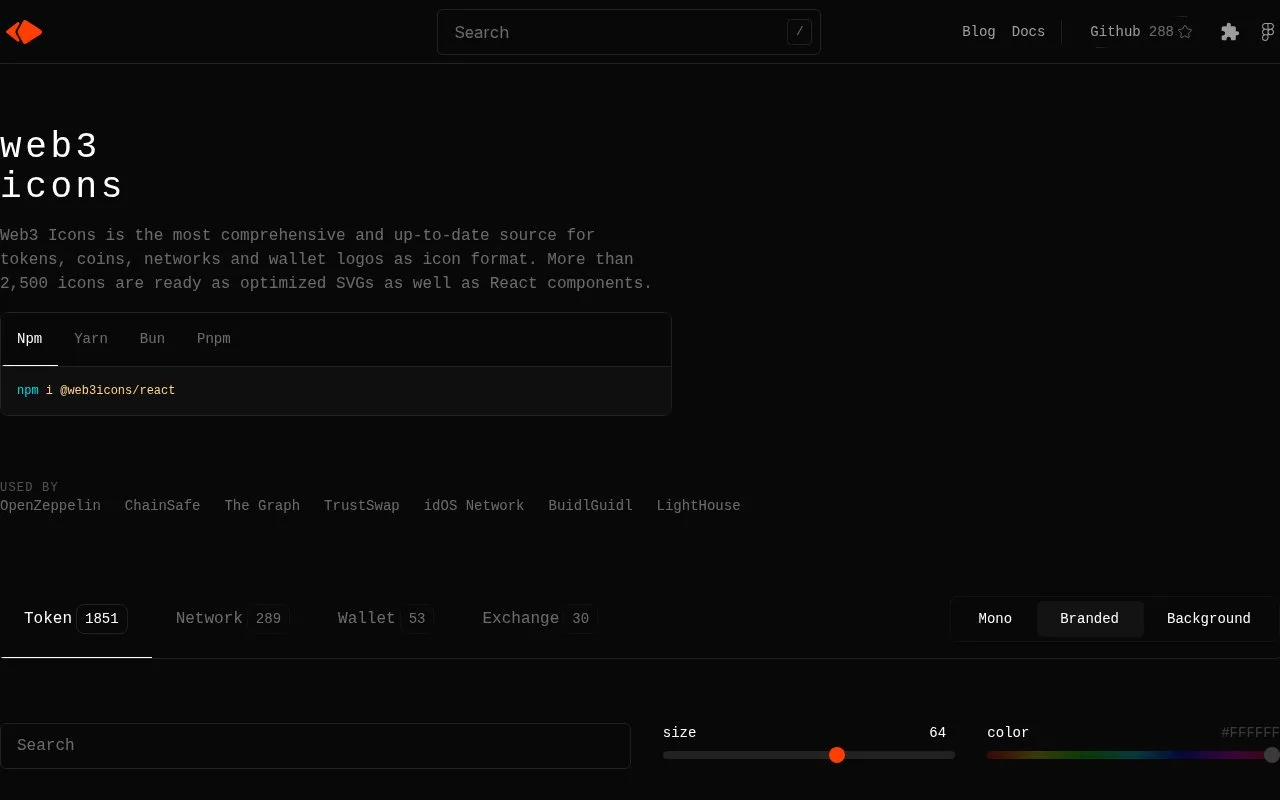Open the Docs link
1280x800 pixels.
point(1028,32)
